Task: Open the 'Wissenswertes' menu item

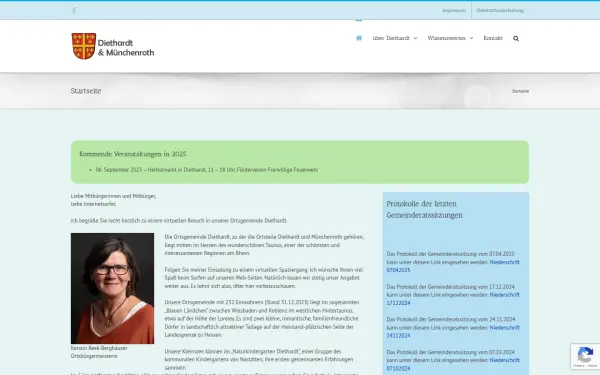Action: pyautogui.click(x=446, y=38)
